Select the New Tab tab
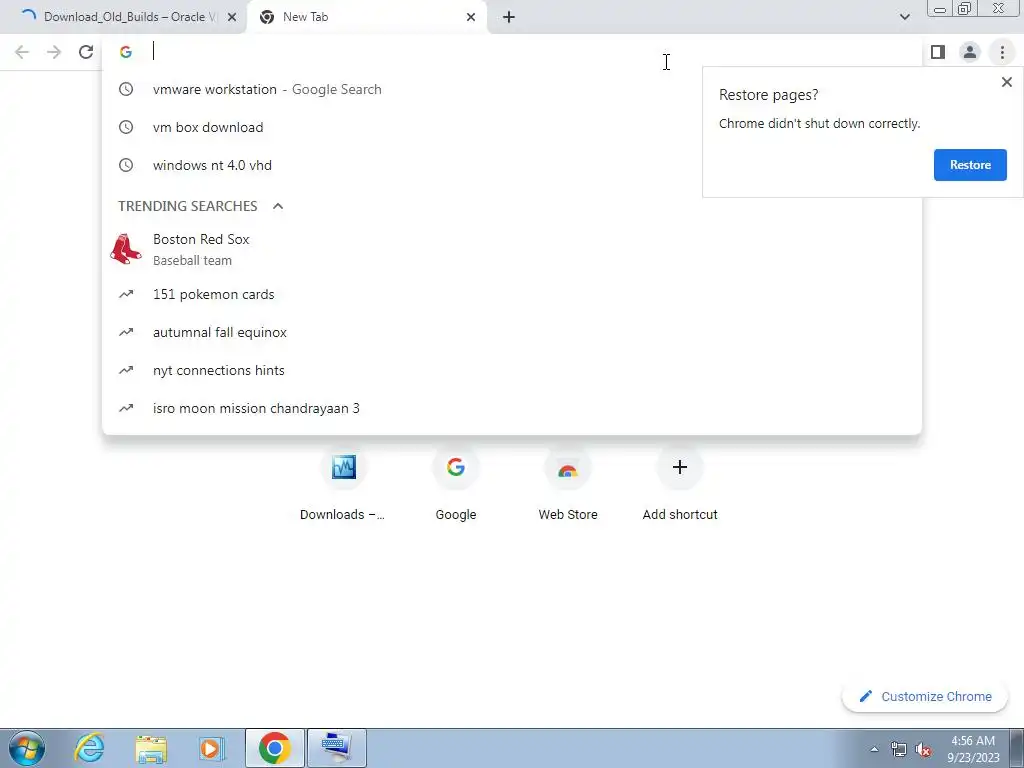The height and width of the screenshot is (768, 1024). click(366, 17)
